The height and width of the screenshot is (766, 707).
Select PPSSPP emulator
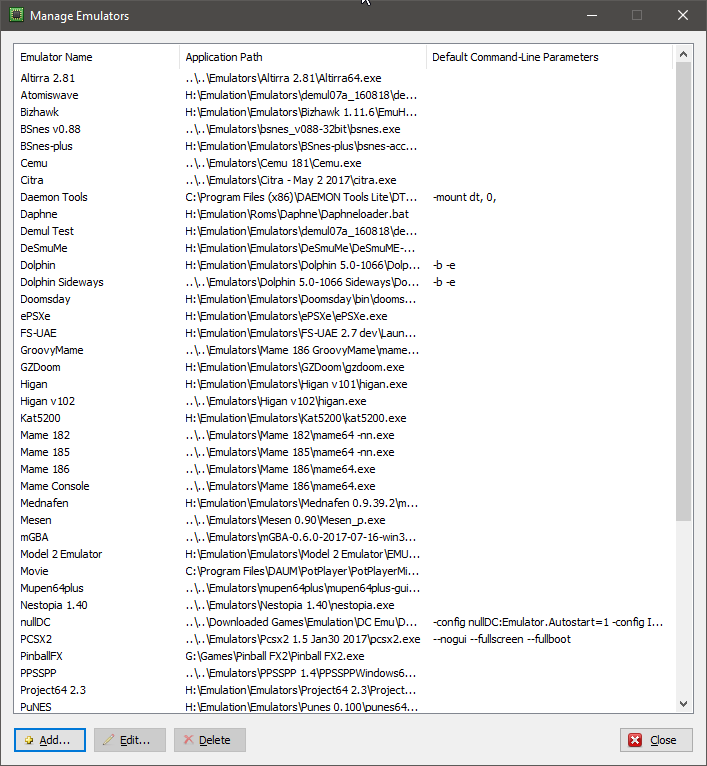(344, 673)
